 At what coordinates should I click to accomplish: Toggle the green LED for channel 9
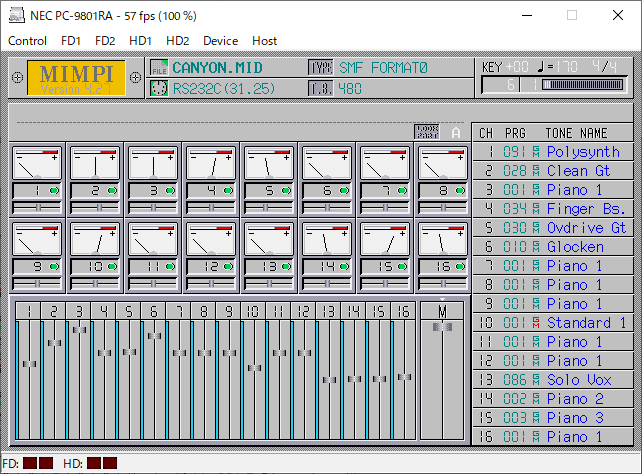click(54, 266)
